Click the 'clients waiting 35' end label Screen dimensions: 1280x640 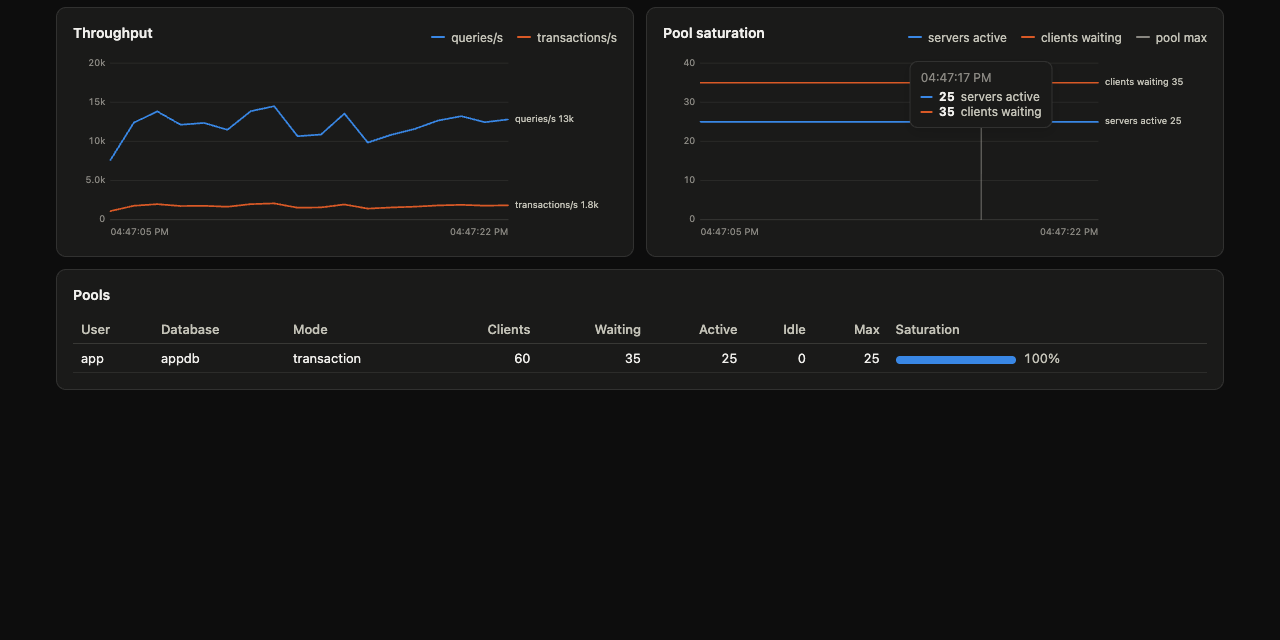pos(1144,82)
